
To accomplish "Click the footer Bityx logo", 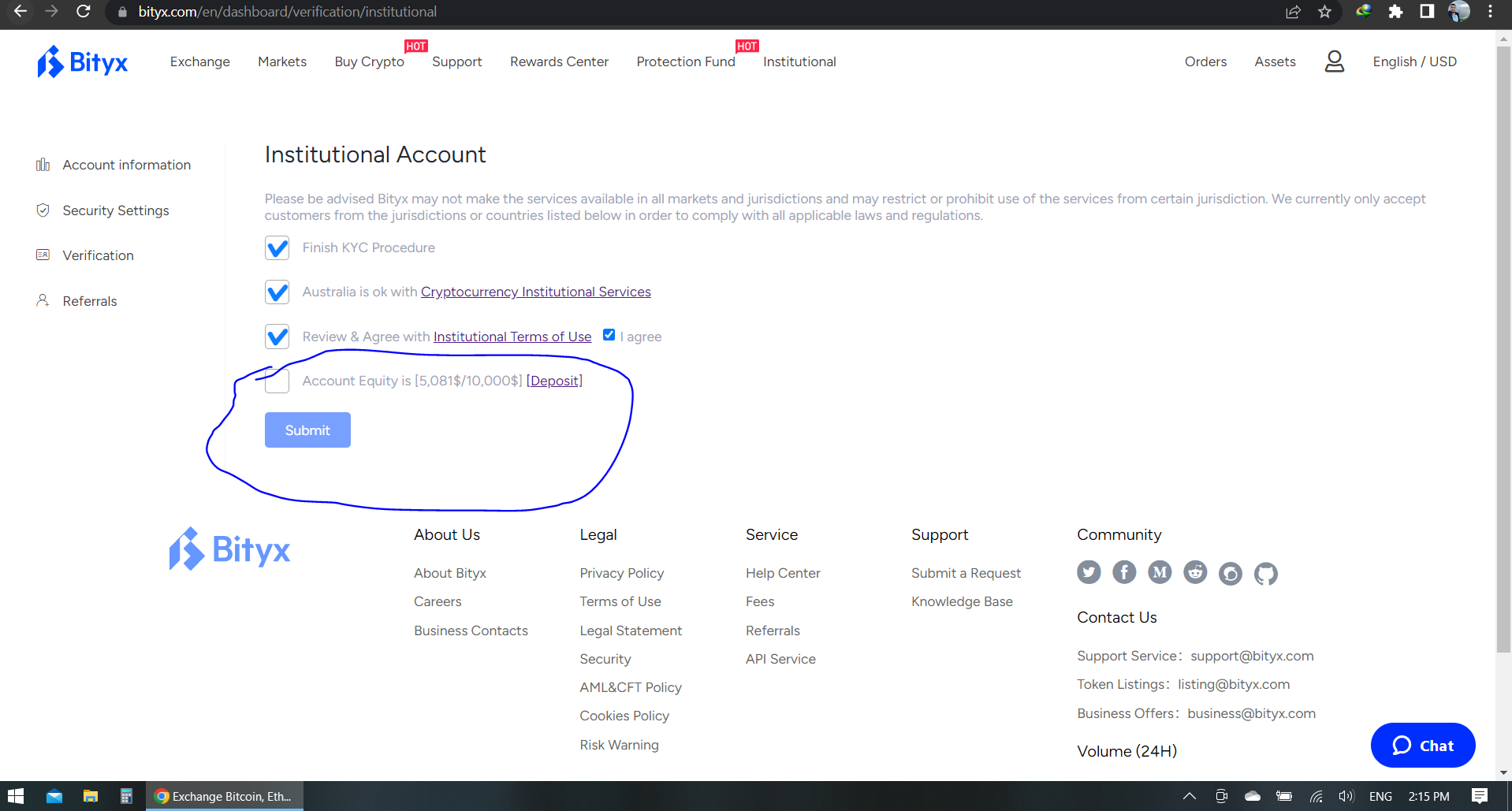I will point(229,549).
